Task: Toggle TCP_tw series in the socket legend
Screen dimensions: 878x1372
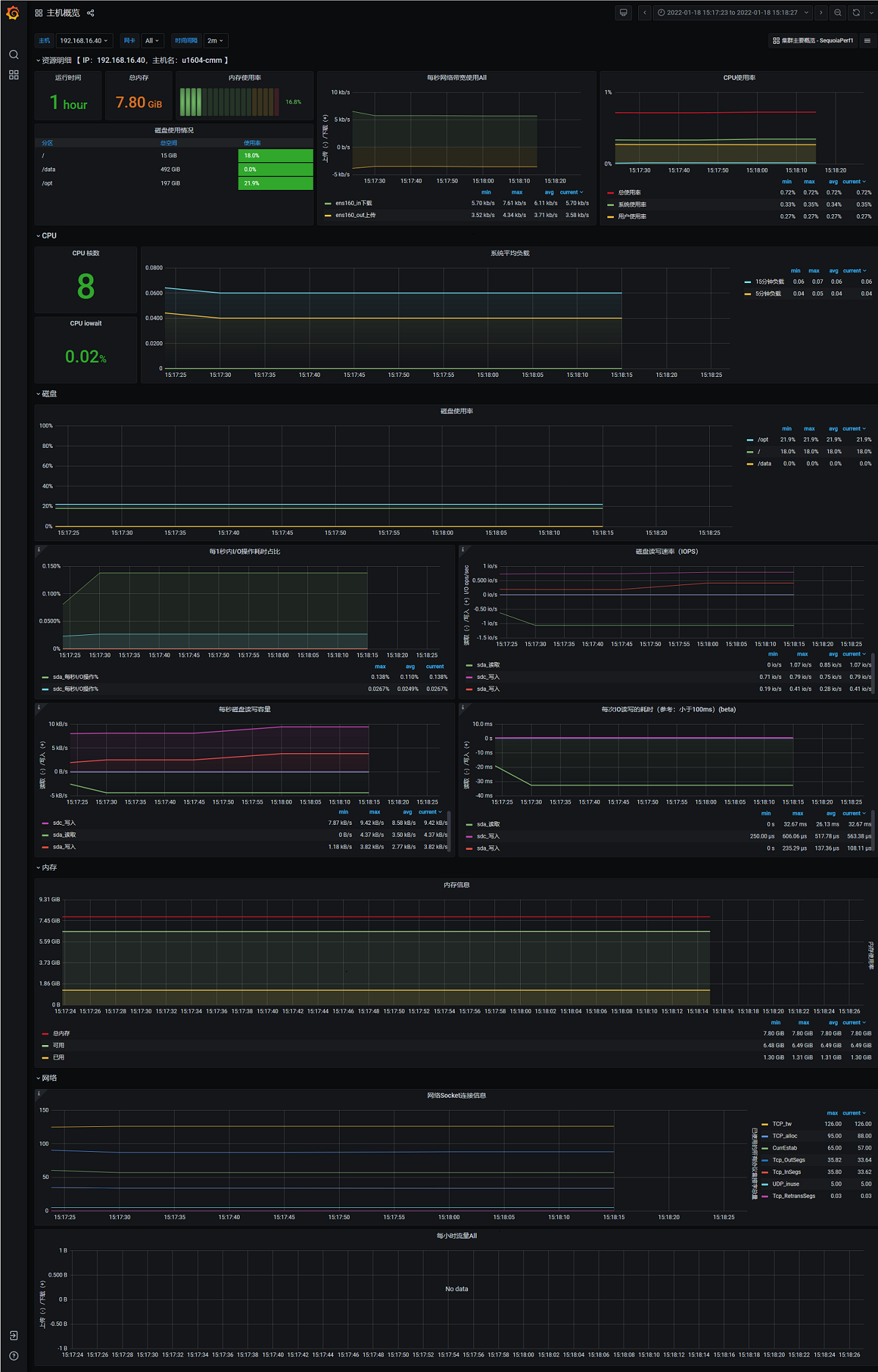Action: 781,1124
